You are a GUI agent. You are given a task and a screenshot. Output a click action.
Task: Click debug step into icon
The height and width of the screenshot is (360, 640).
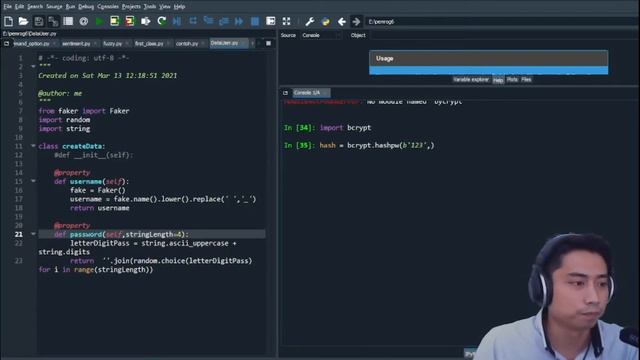[208, 21]
